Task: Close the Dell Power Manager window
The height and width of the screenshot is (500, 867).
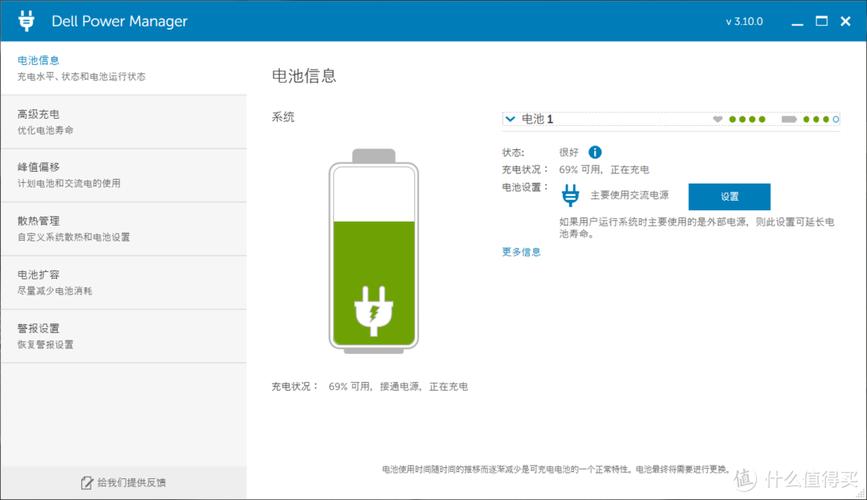Action: pos(845,21)
